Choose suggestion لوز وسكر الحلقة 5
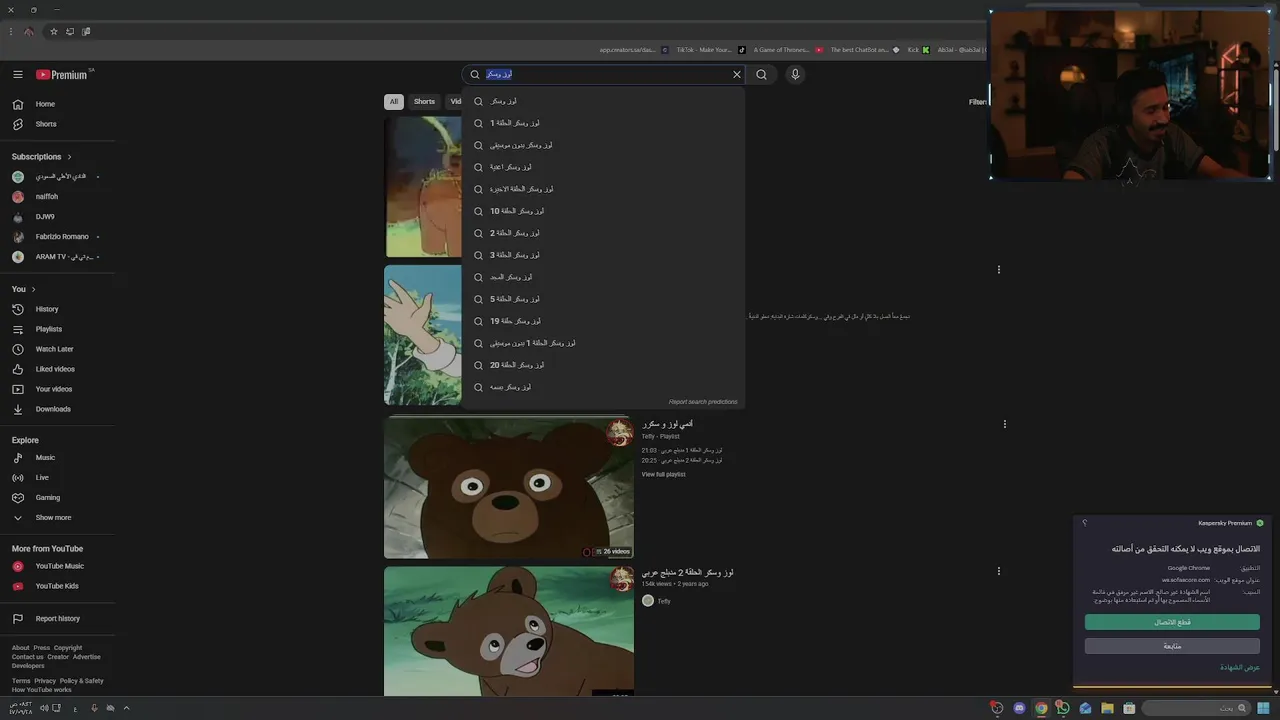The image size is (1280, 720). click(x=603, y=299)
